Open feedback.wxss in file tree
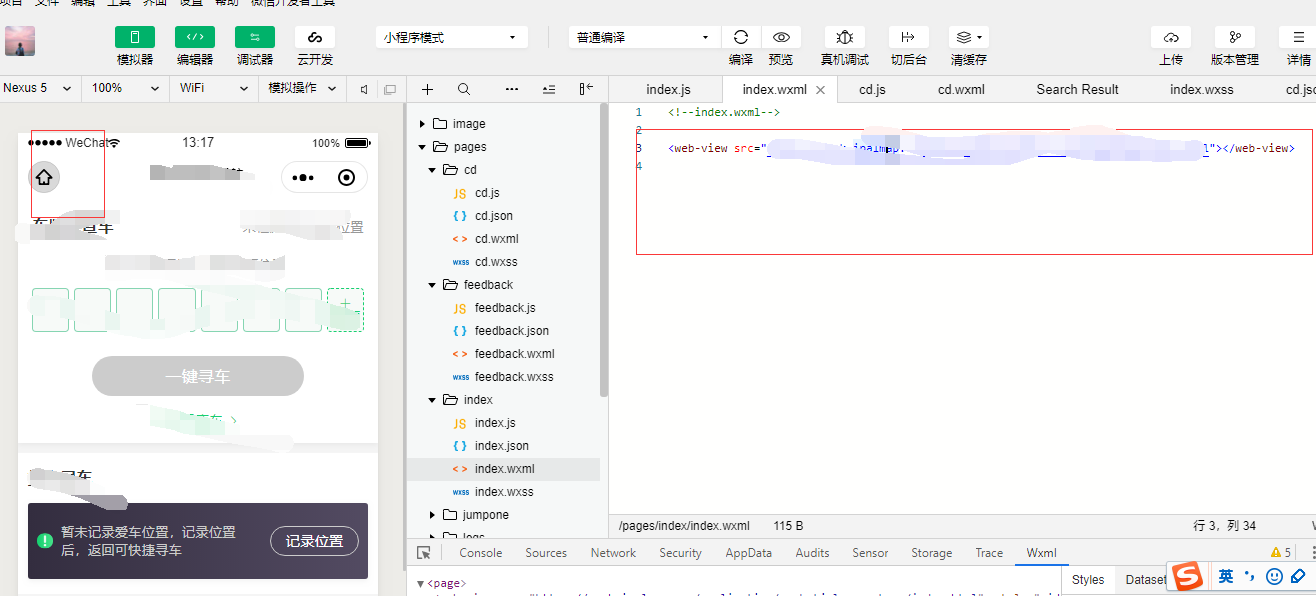 [x=514, y=377]
